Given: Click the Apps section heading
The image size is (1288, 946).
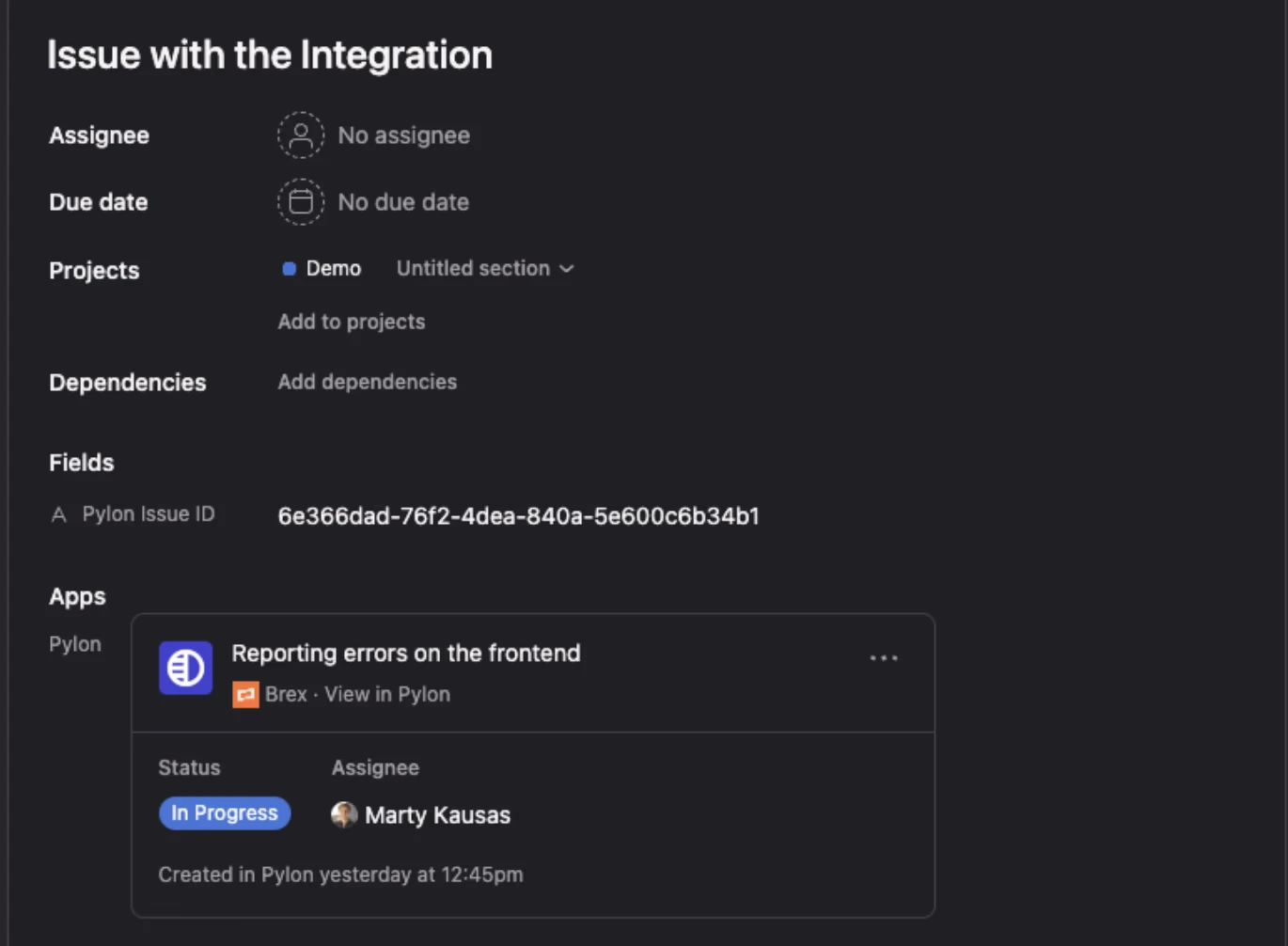Looking at the screenshot, I should point(77,596).
